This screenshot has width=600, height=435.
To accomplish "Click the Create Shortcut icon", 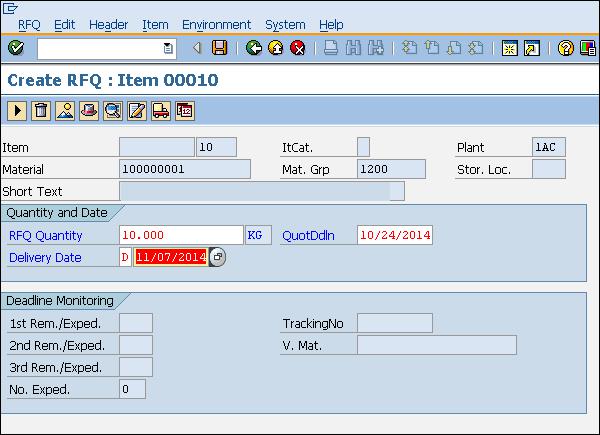I will pyautogui.click(x=532, y=48).
